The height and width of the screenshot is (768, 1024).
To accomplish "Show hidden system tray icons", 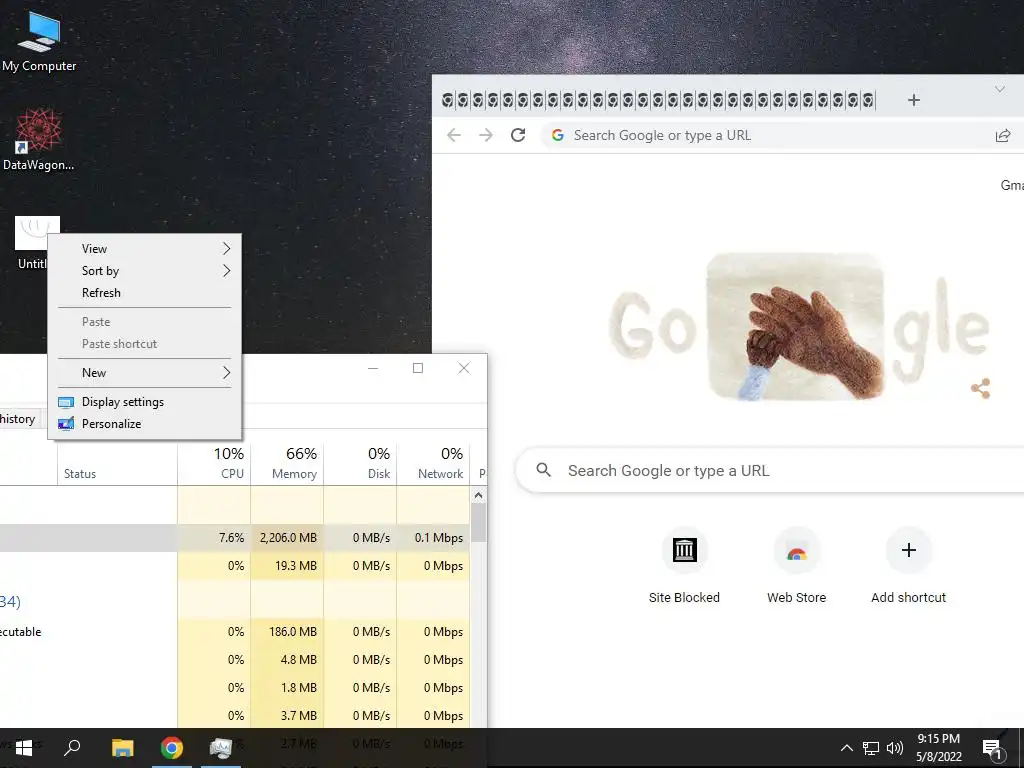I will (846, 748).
